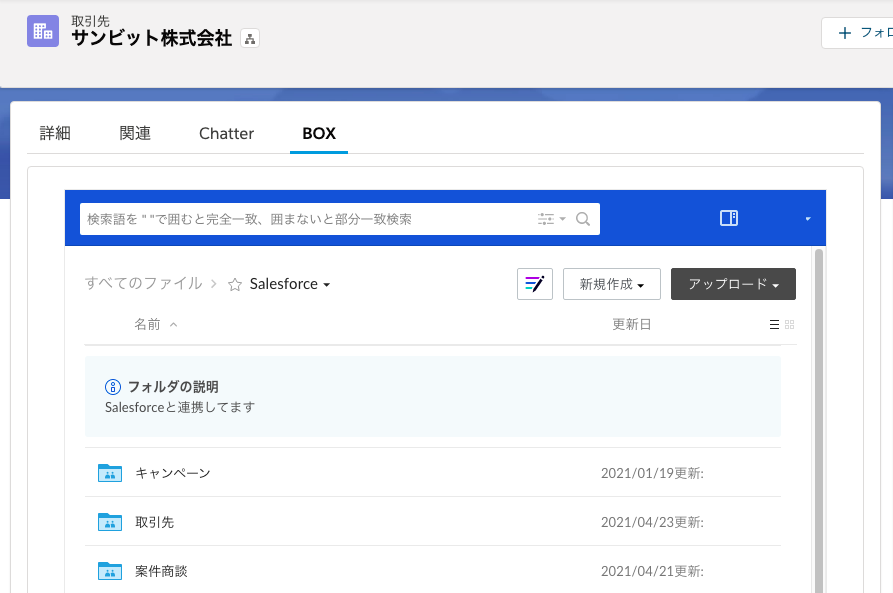Click the Box panel vertical scrollbar
Screen dimensions: 893x593
point(819,420)
